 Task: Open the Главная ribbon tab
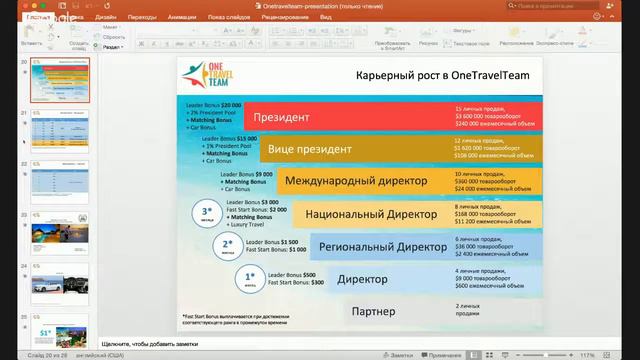pyautogui.click(x=38, y=17)
